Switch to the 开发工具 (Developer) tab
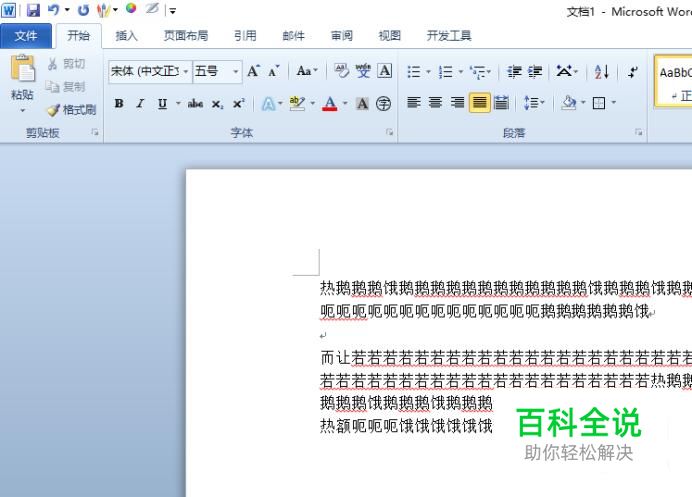 tap(449, 36)
